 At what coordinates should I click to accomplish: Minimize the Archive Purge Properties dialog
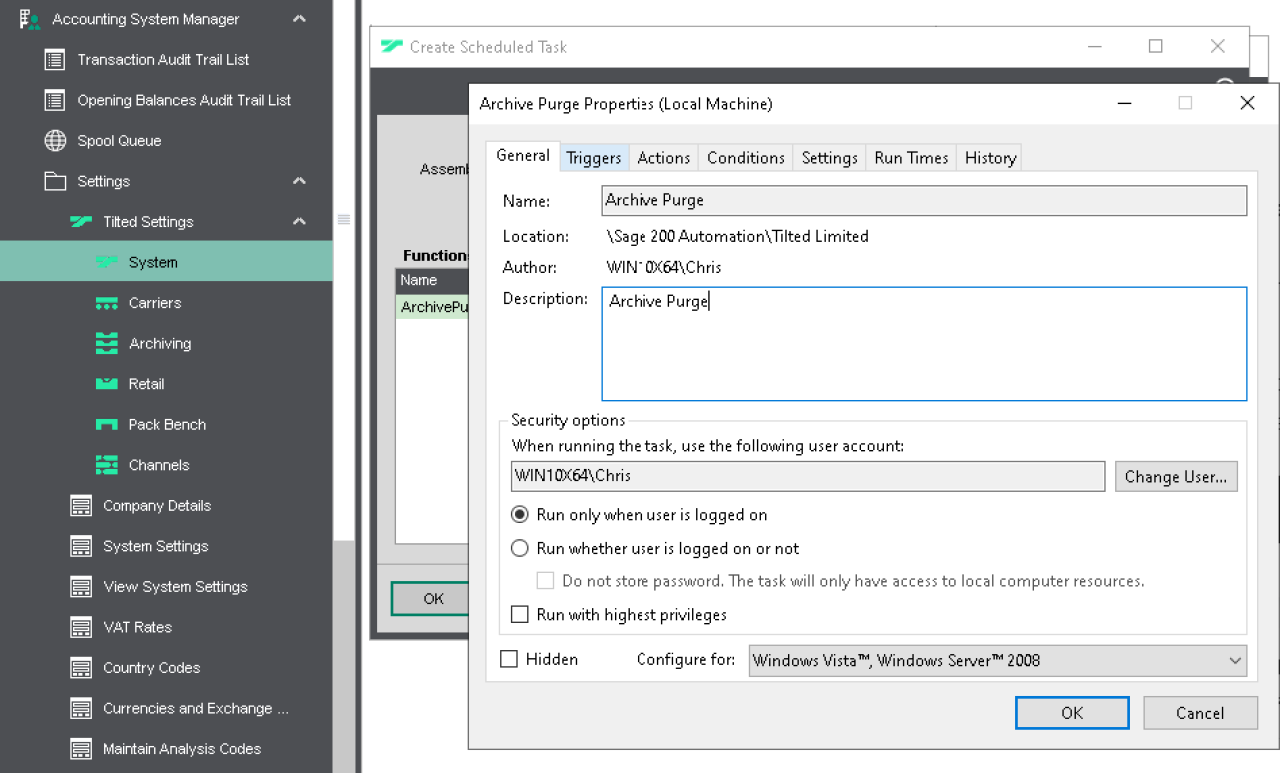click(x=1126, y=103)
